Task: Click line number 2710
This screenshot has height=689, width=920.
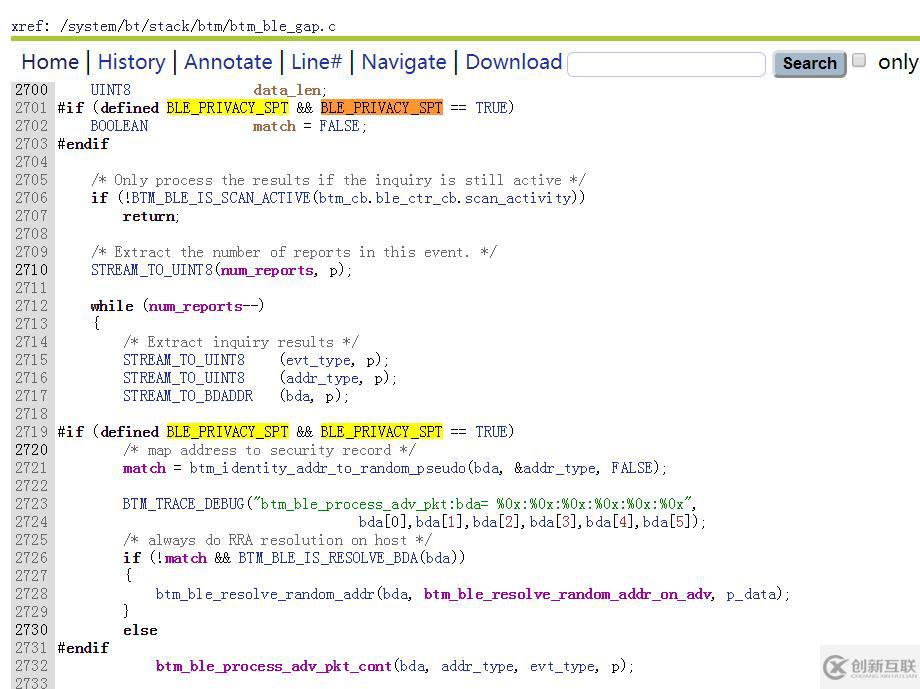Action: coord(32,270)
